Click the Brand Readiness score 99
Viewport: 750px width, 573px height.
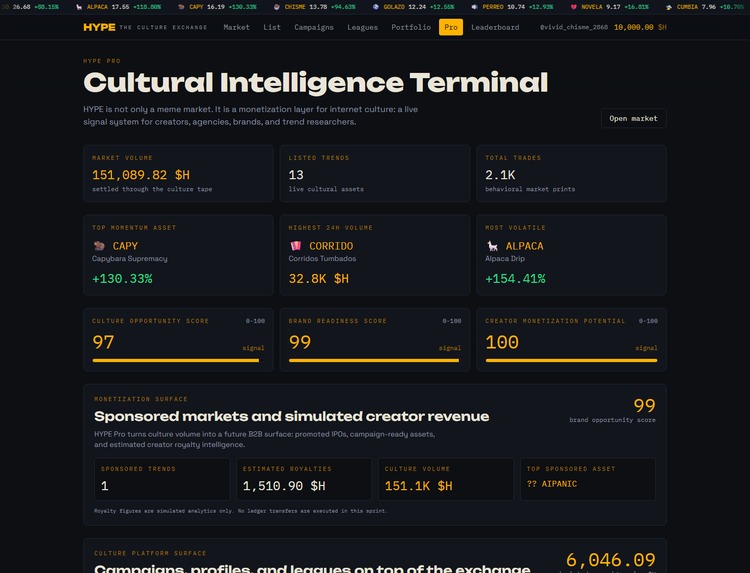(x=300, y=342)
